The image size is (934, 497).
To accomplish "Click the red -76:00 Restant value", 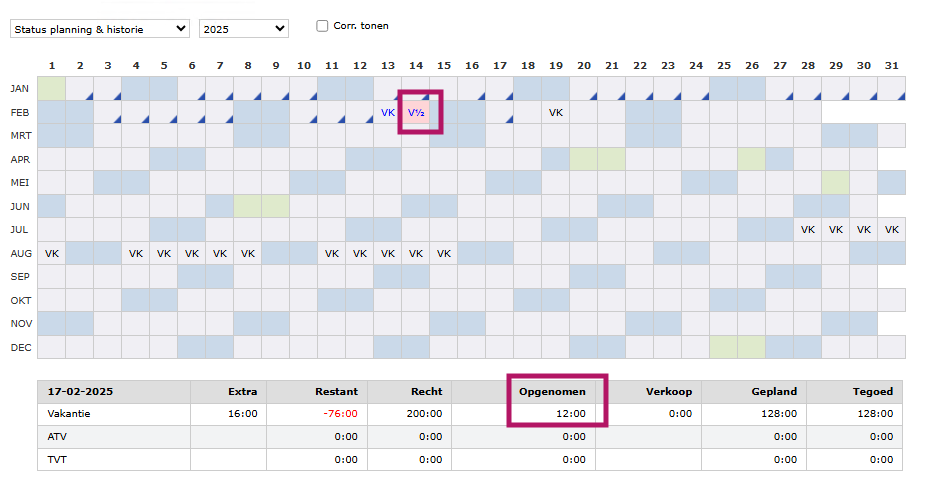I will click(x=342, y=413).
